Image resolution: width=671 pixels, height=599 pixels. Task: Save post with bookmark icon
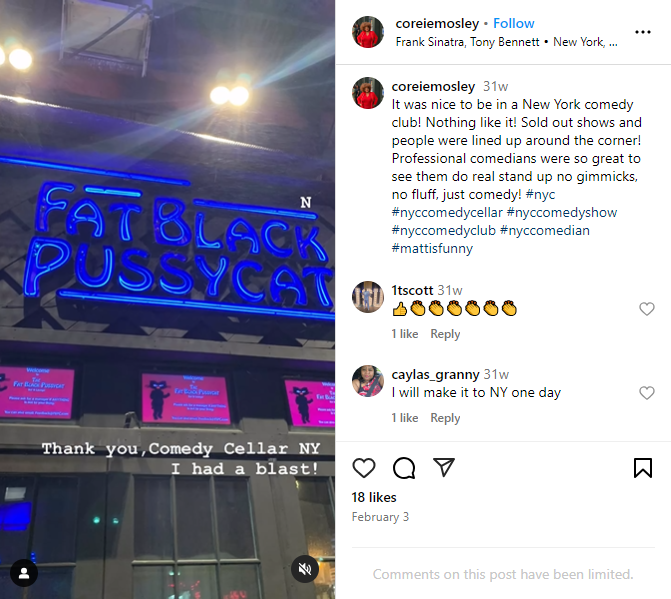[x=643, y=468]
